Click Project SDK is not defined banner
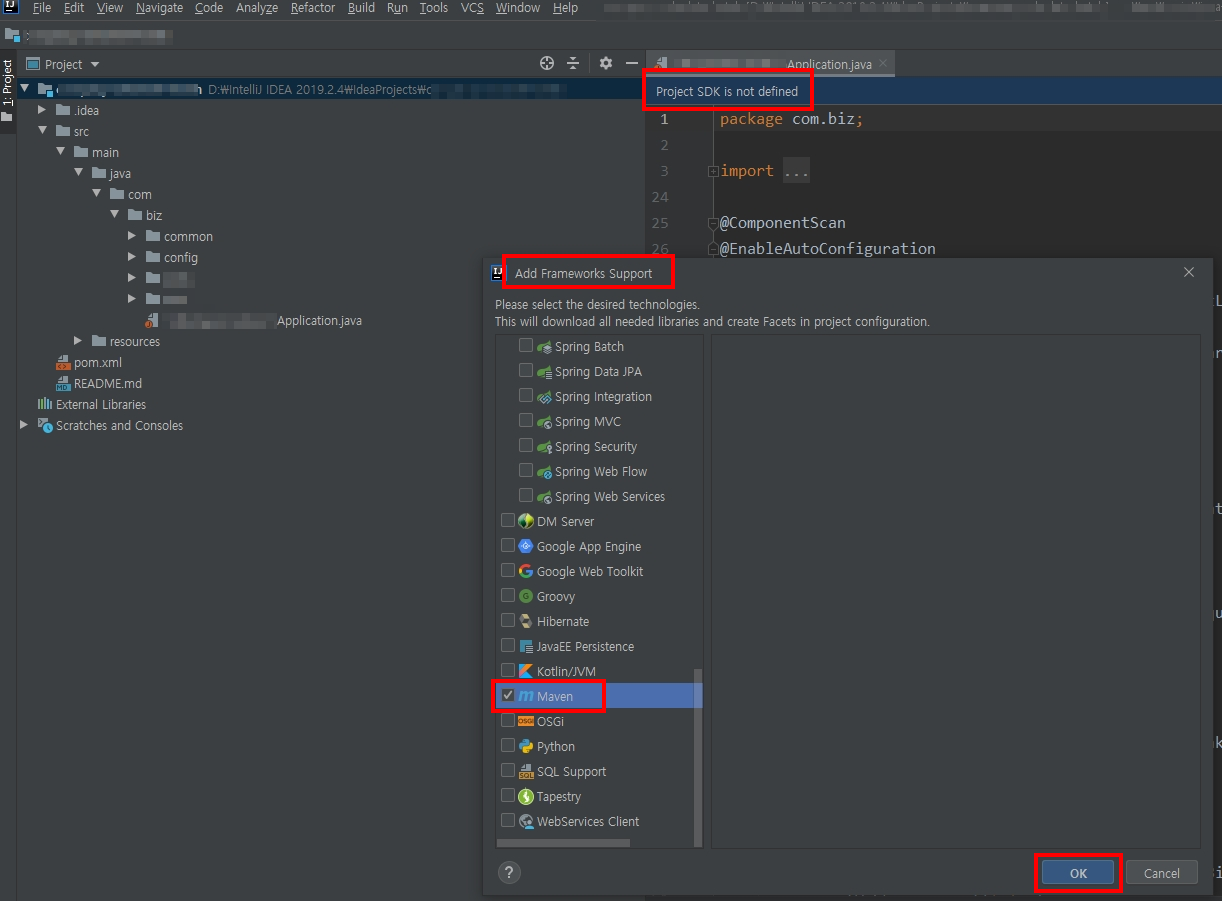The image size is (1222, 901). pyautogui.click(x=727, y=91)
